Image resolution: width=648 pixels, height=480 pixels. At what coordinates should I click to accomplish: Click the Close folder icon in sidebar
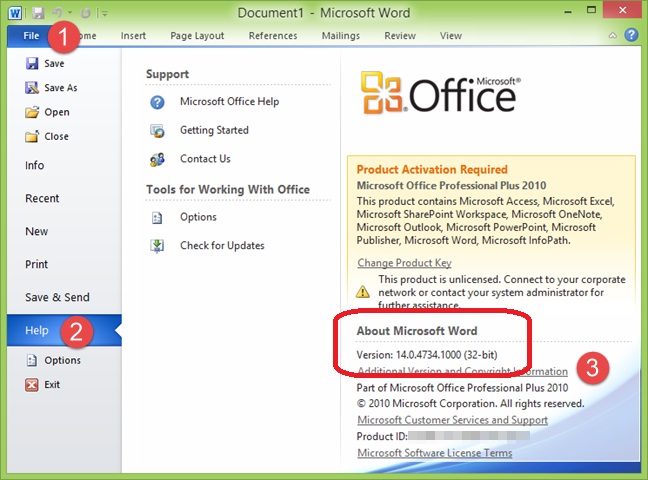(x=32, y=136)
